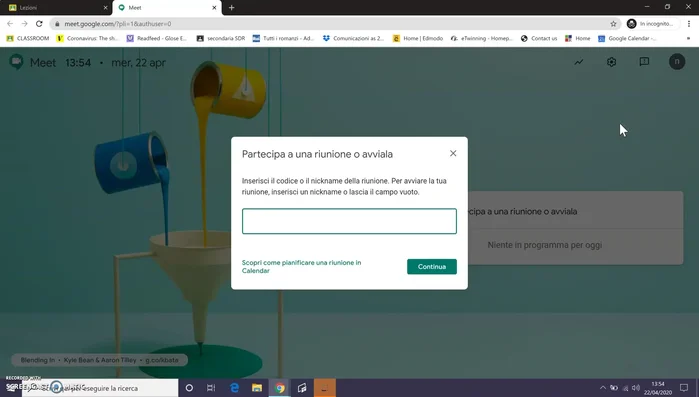Image resolution: width=699 pixels, height=397 pixels.
Task: Launch Microsoft Edge from taskbar
Action: point(234,388)
